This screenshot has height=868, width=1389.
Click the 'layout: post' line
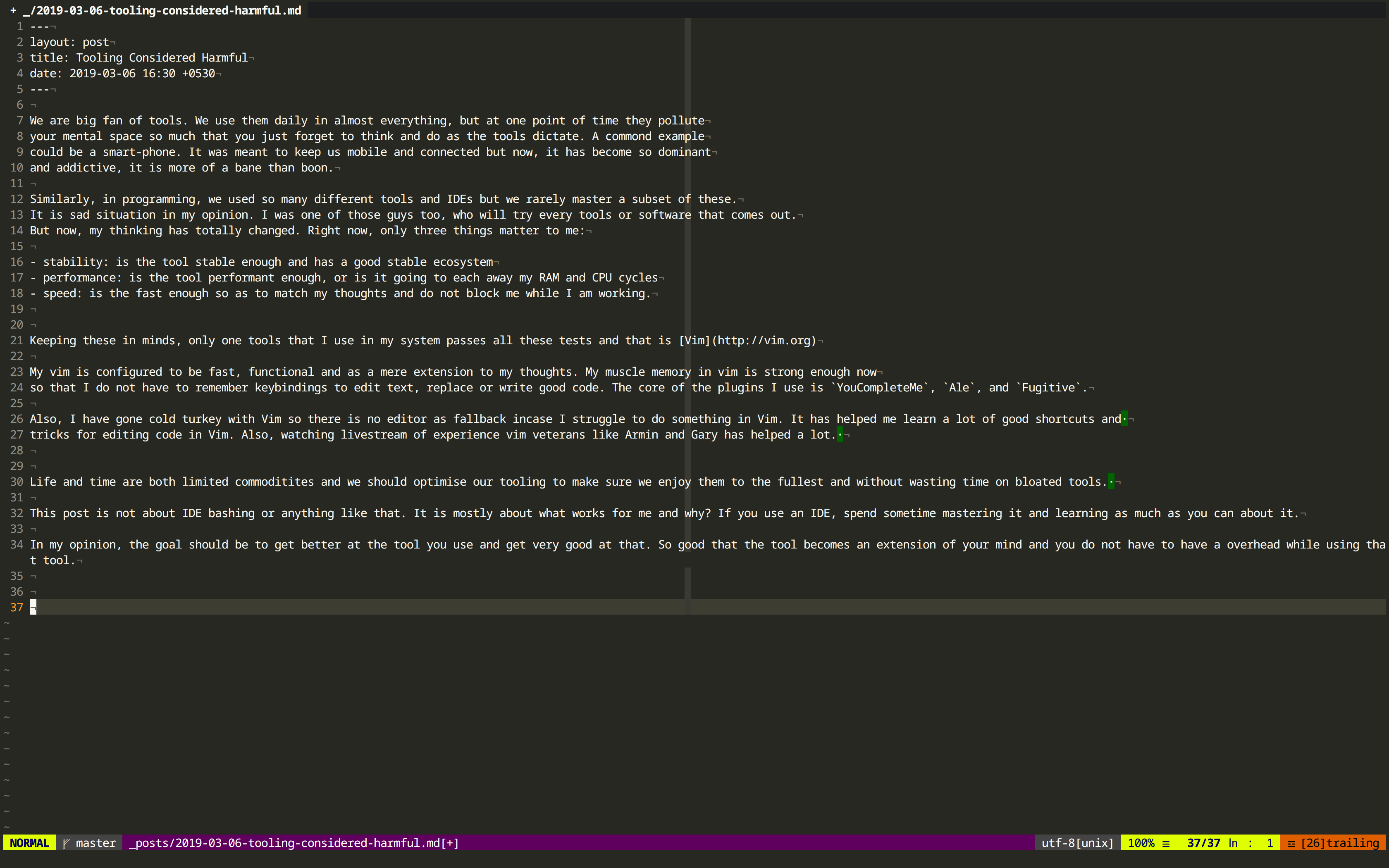point(69,42)
